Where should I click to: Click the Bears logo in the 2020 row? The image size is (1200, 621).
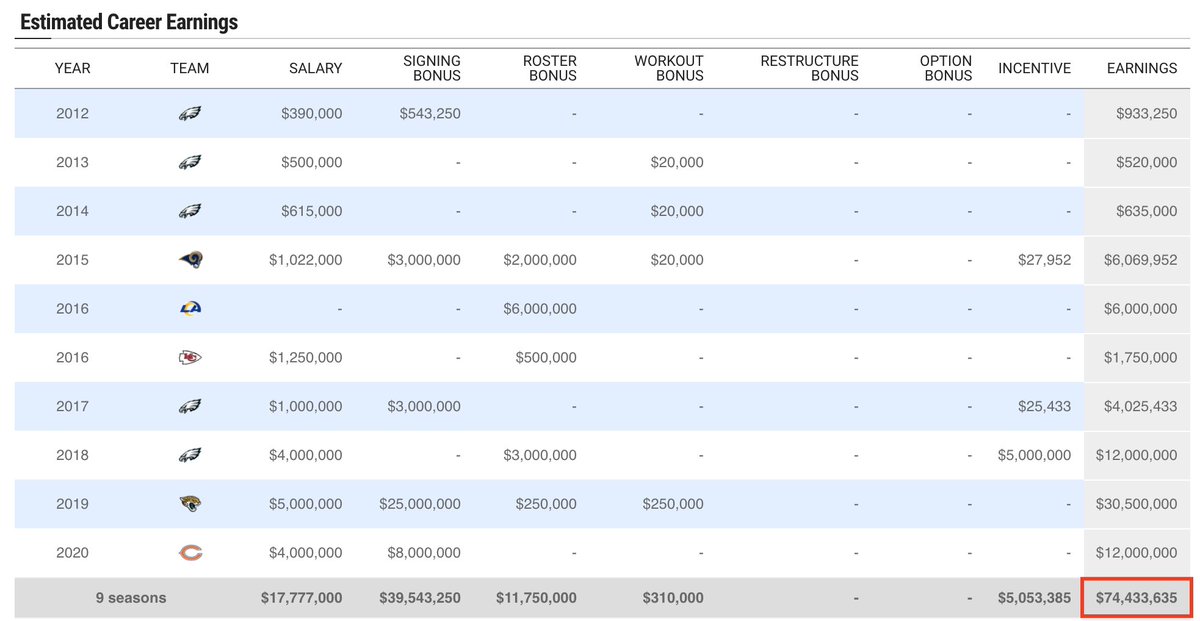coord(190,553)
